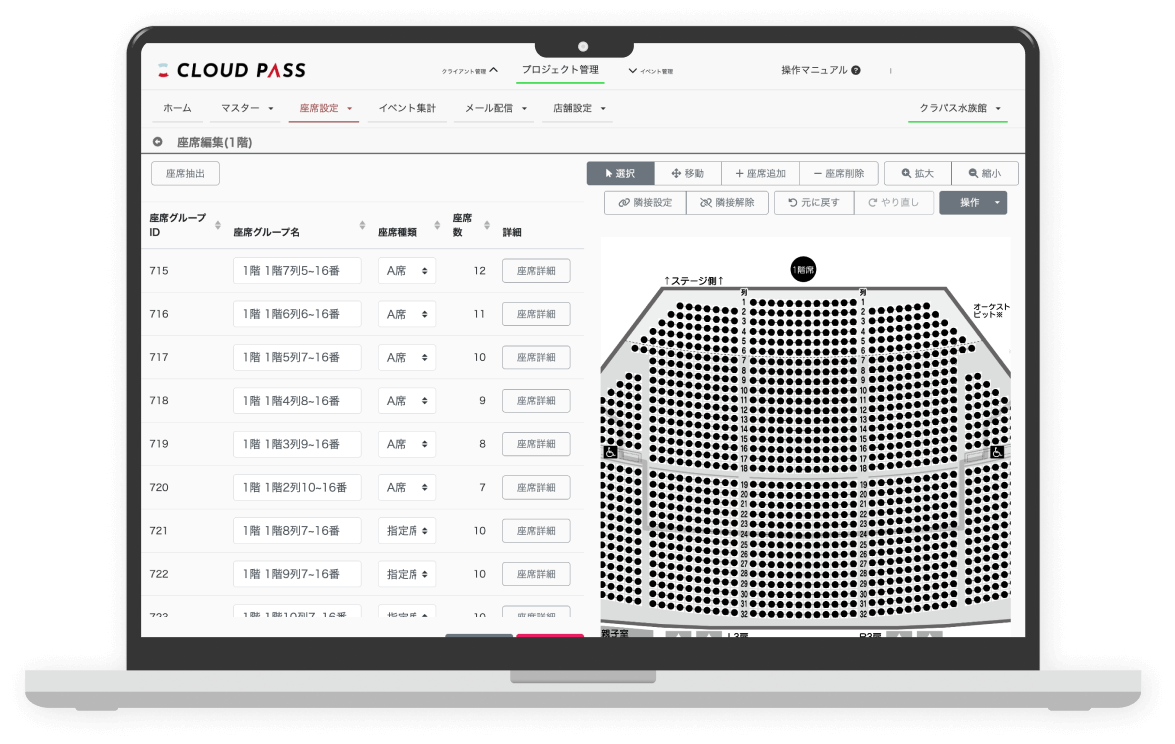
Task: Click the 隣接設定 link tool
Action: (645, 203)
